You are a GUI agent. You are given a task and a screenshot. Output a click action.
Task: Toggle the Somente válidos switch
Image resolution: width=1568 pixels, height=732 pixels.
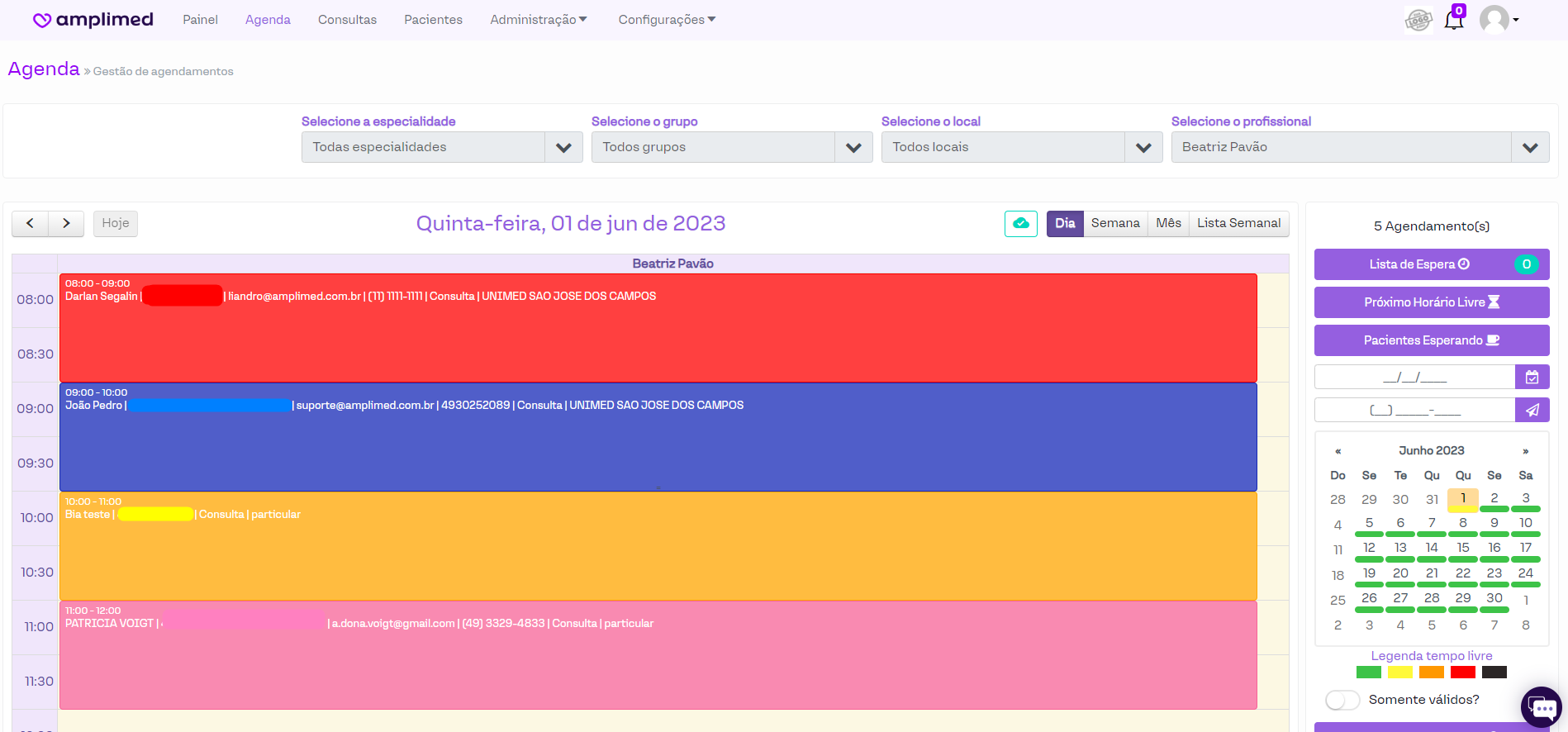pos(1342,700)
